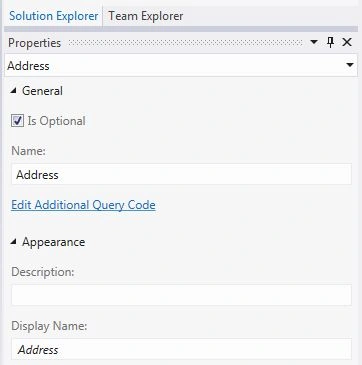Open the Properties window options menu arrow
362x365 pixels.
pyautogui.click(x=314, y=42)
